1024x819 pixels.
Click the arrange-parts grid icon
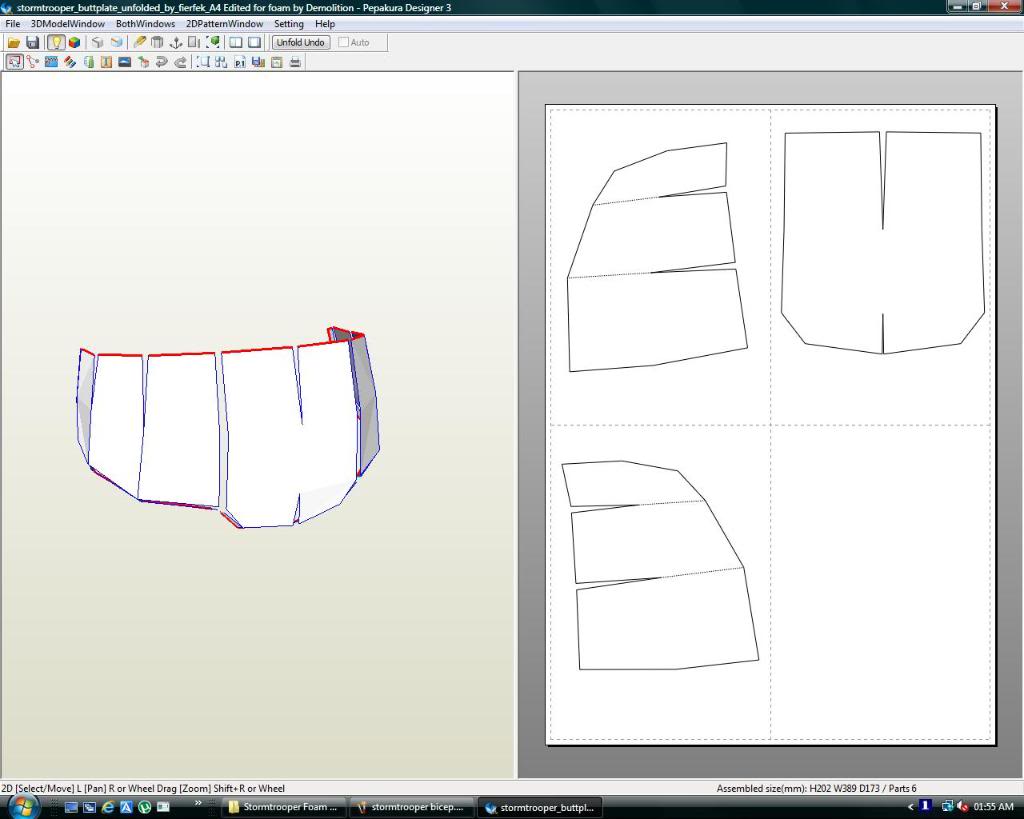coord(221,62)
